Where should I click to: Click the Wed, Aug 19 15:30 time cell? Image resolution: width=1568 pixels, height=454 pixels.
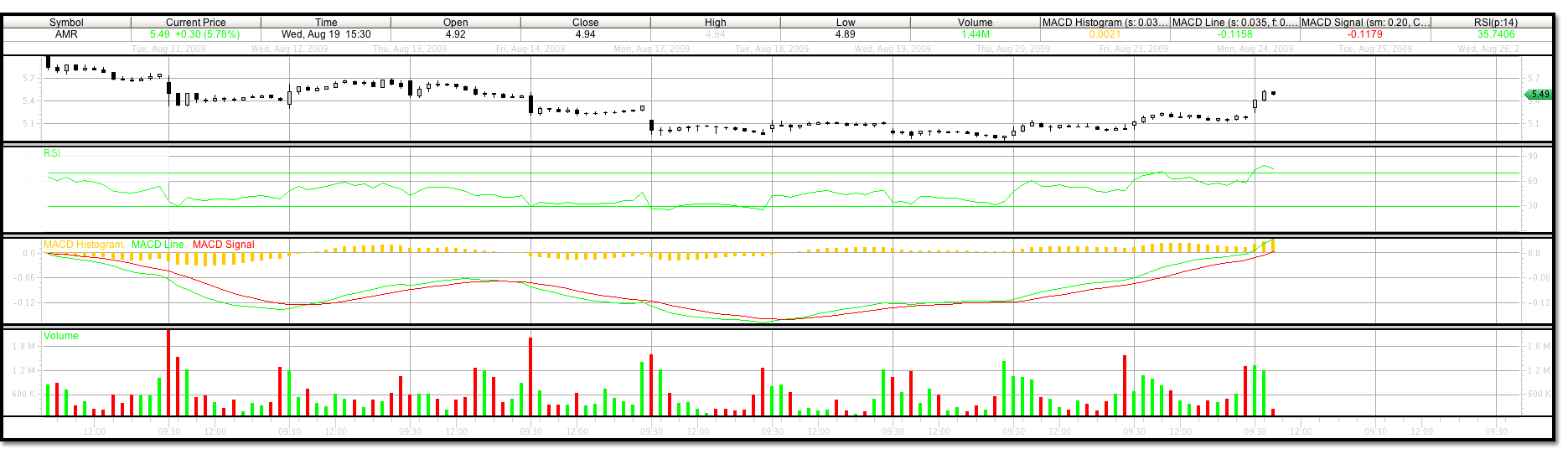pos(326,34)
